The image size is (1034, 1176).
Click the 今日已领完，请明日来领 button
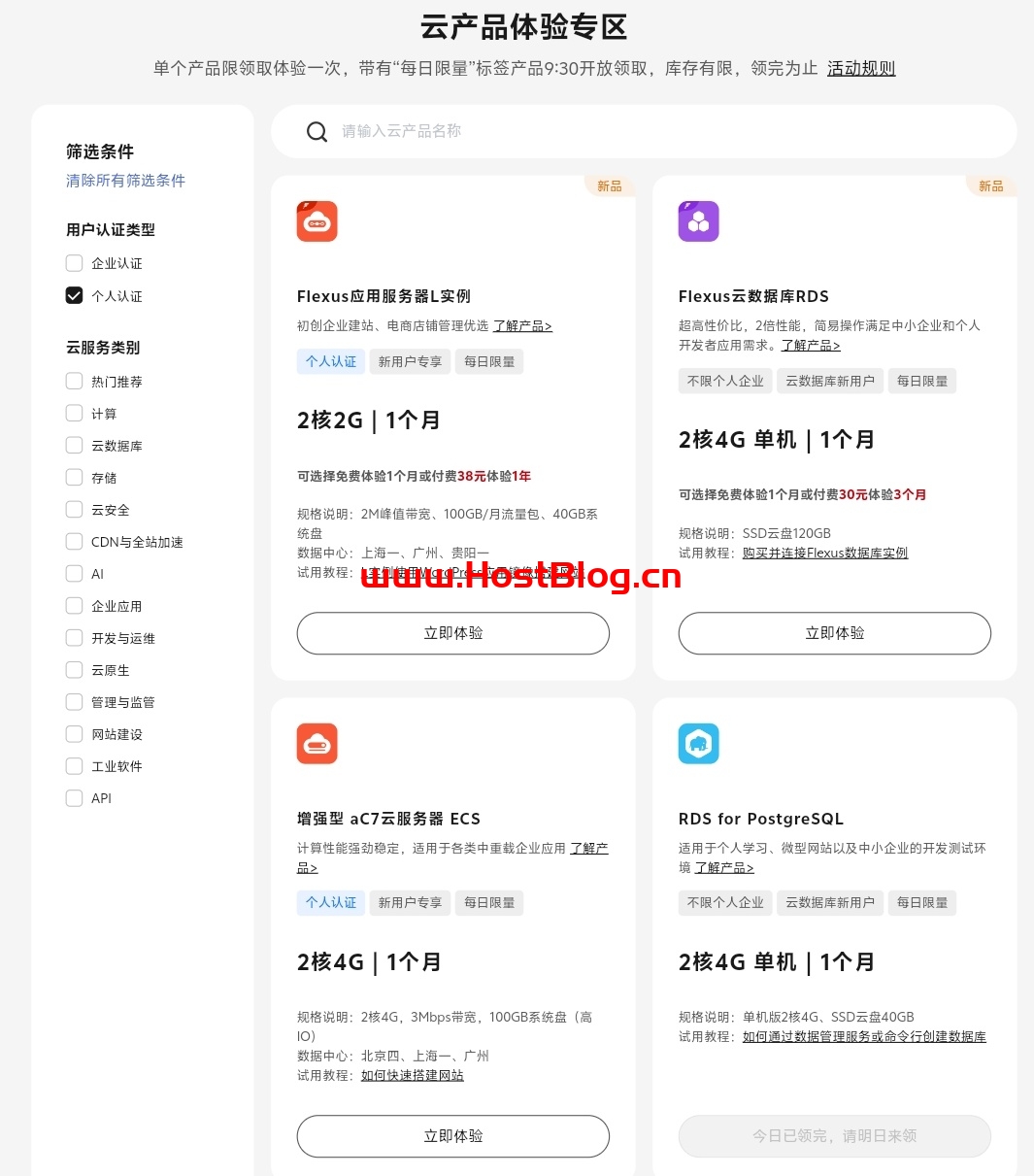835,1136
